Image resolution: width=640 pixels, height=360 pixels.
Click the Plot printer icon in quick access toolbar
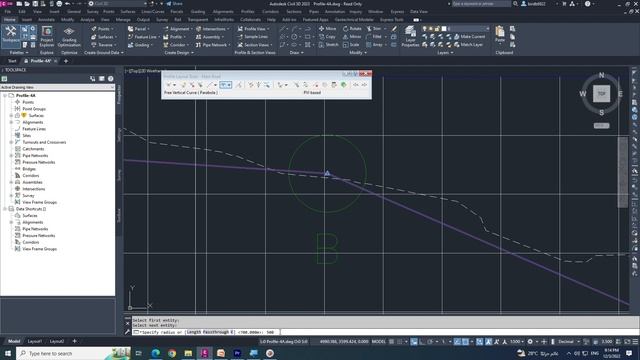coord(59,4)
